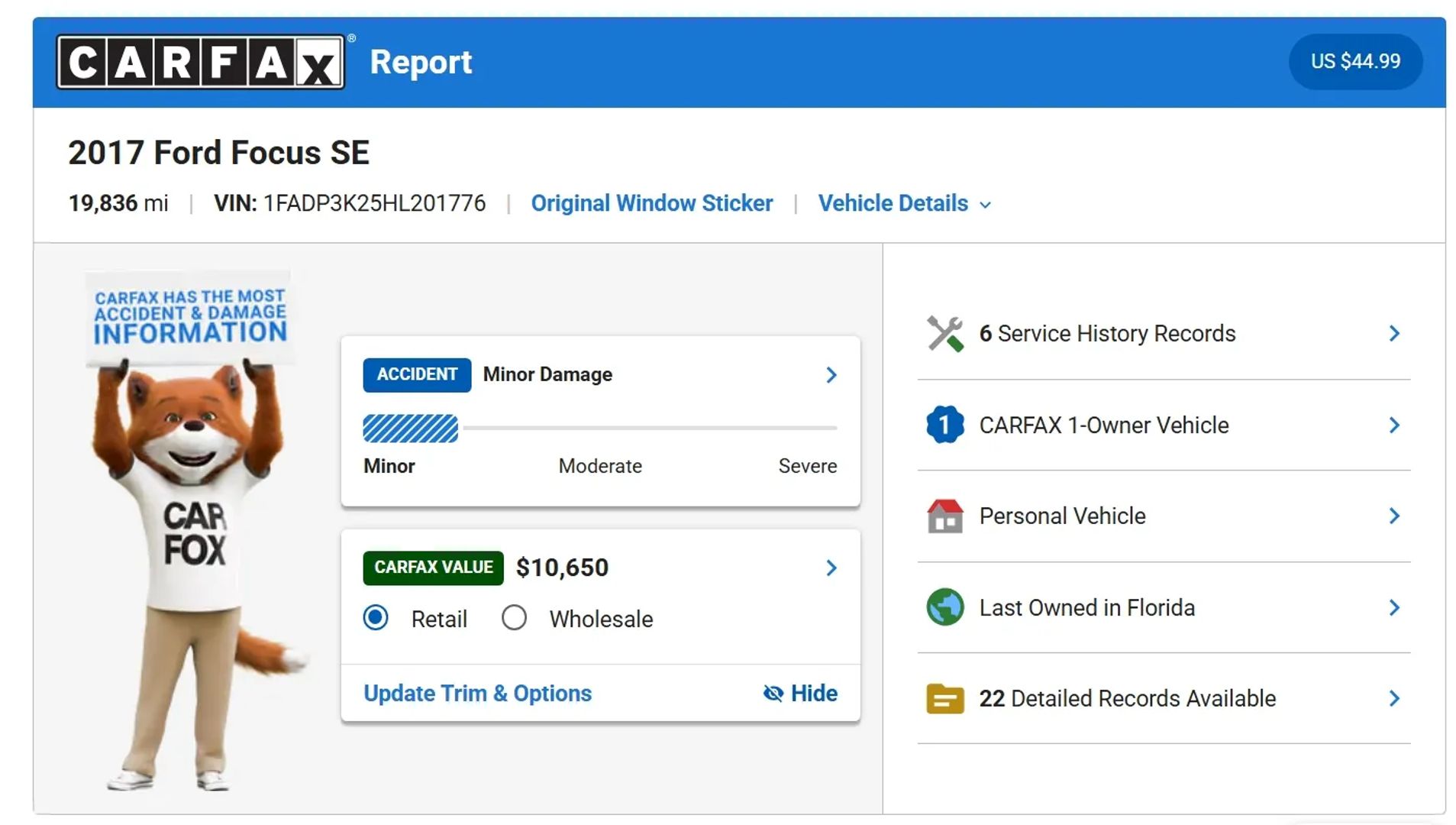Click the 19,836 mi mileage text
Image resolution: width=1456 pixels, height=825 pixels.
click(x=118, y=203)
